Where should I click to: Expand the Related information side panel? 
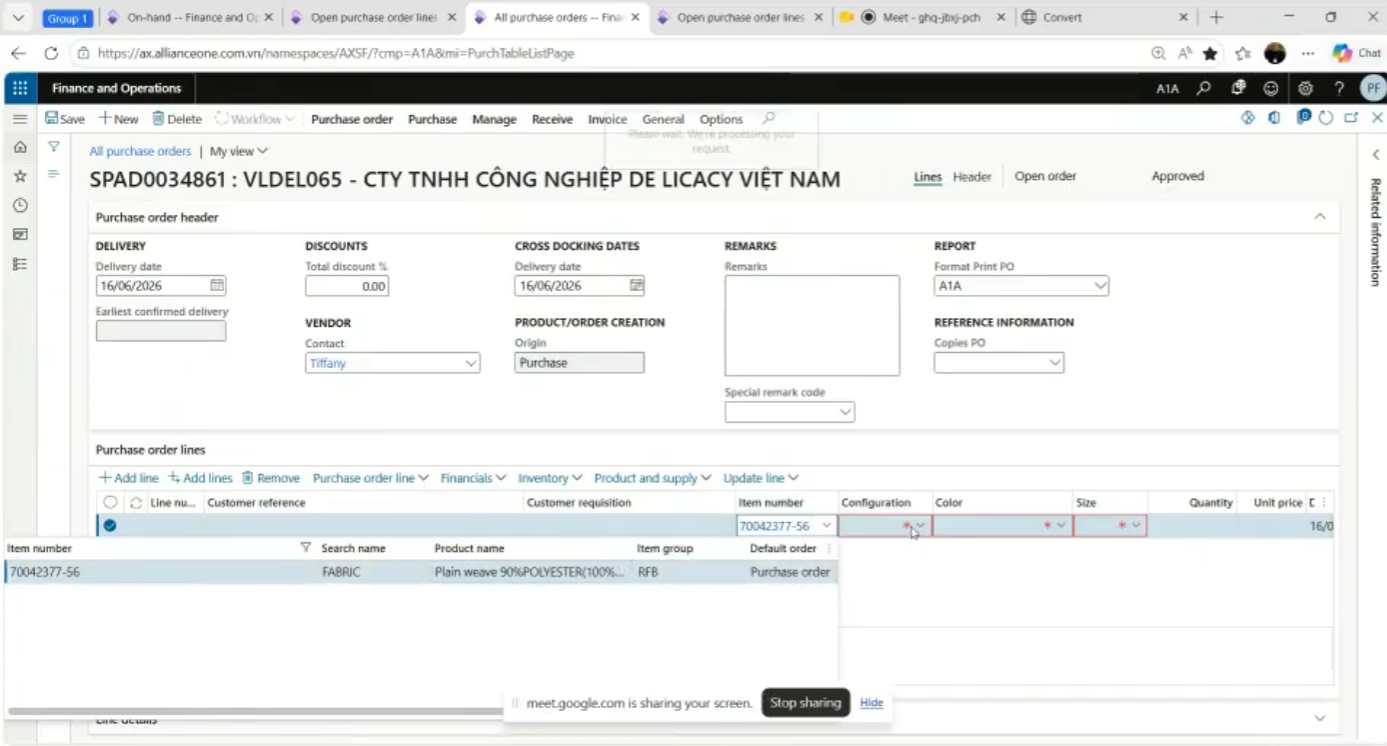point(1376,155)
